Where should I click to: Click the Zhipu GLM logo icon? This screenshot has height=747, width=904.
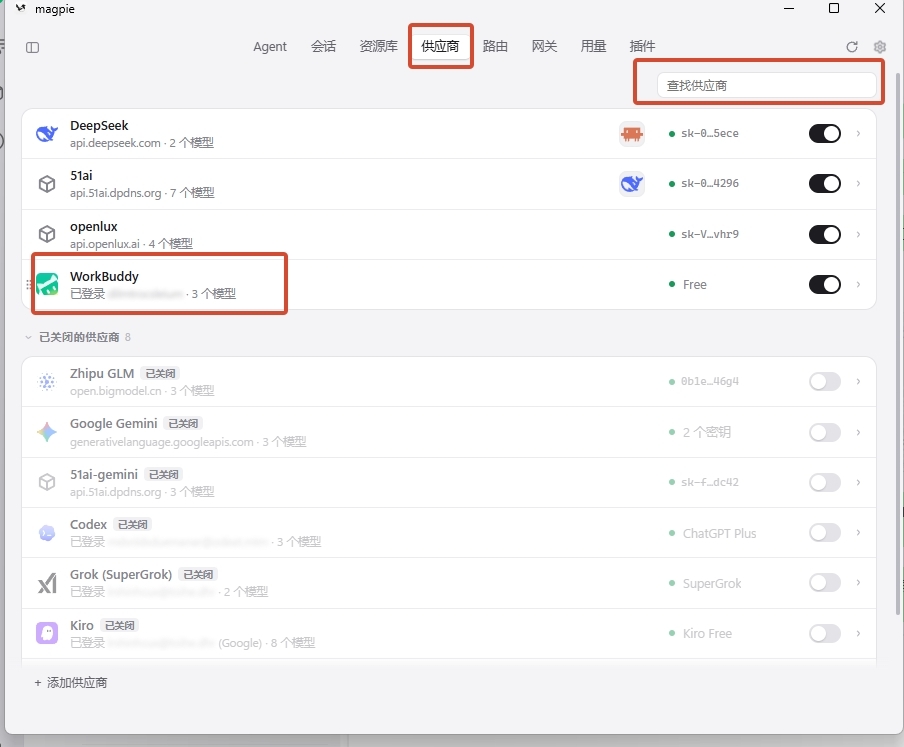point(47,382)
